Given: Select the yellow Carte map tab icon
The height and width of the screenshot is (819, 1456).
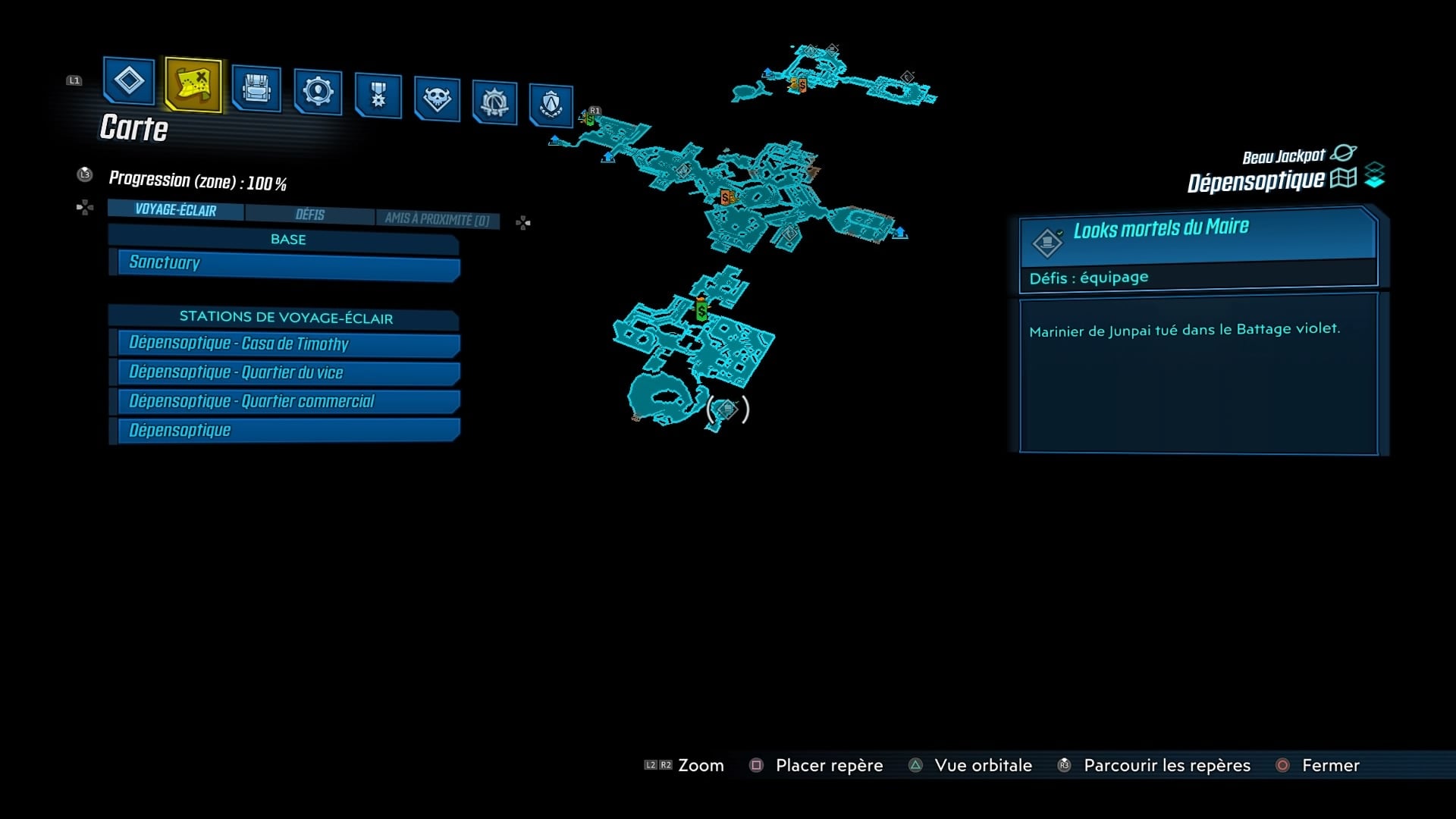Looking at the screenshot, I should [193, 84].
